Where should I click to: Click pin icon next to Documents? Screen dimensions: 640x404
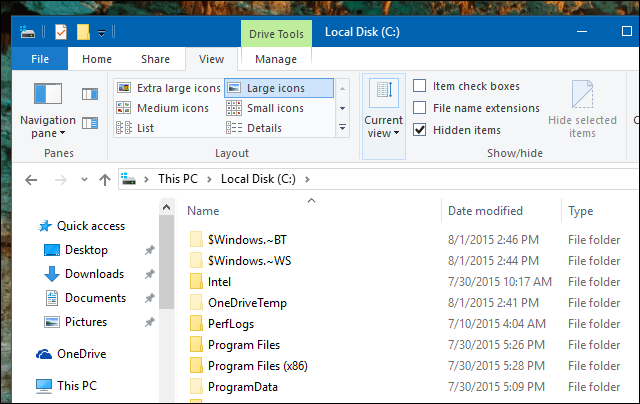tap(149, 298)
